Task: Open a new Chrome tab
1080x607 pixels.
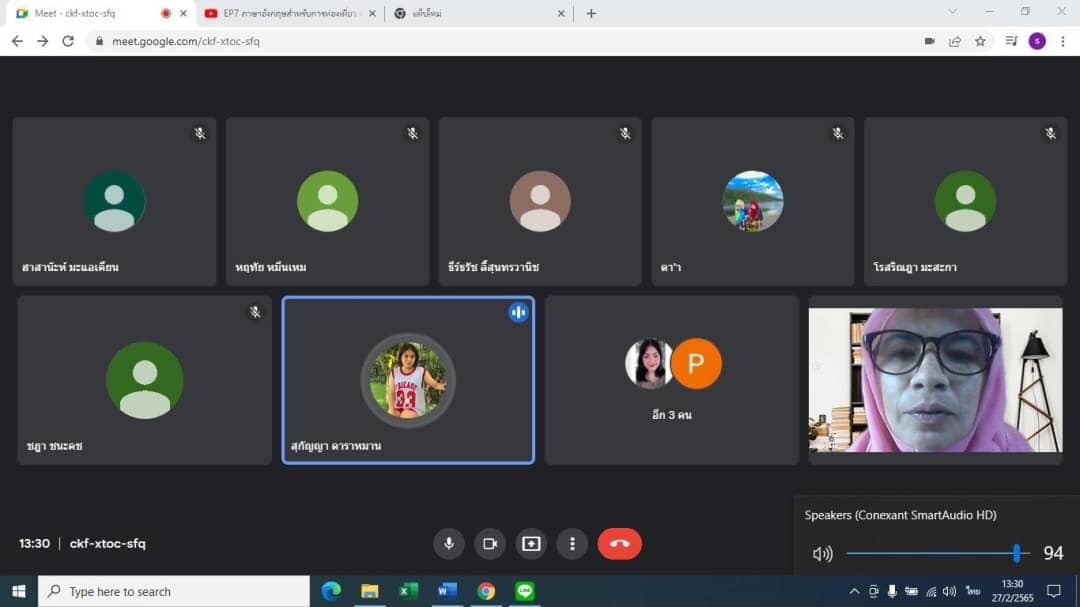Action: coord(591,13)
